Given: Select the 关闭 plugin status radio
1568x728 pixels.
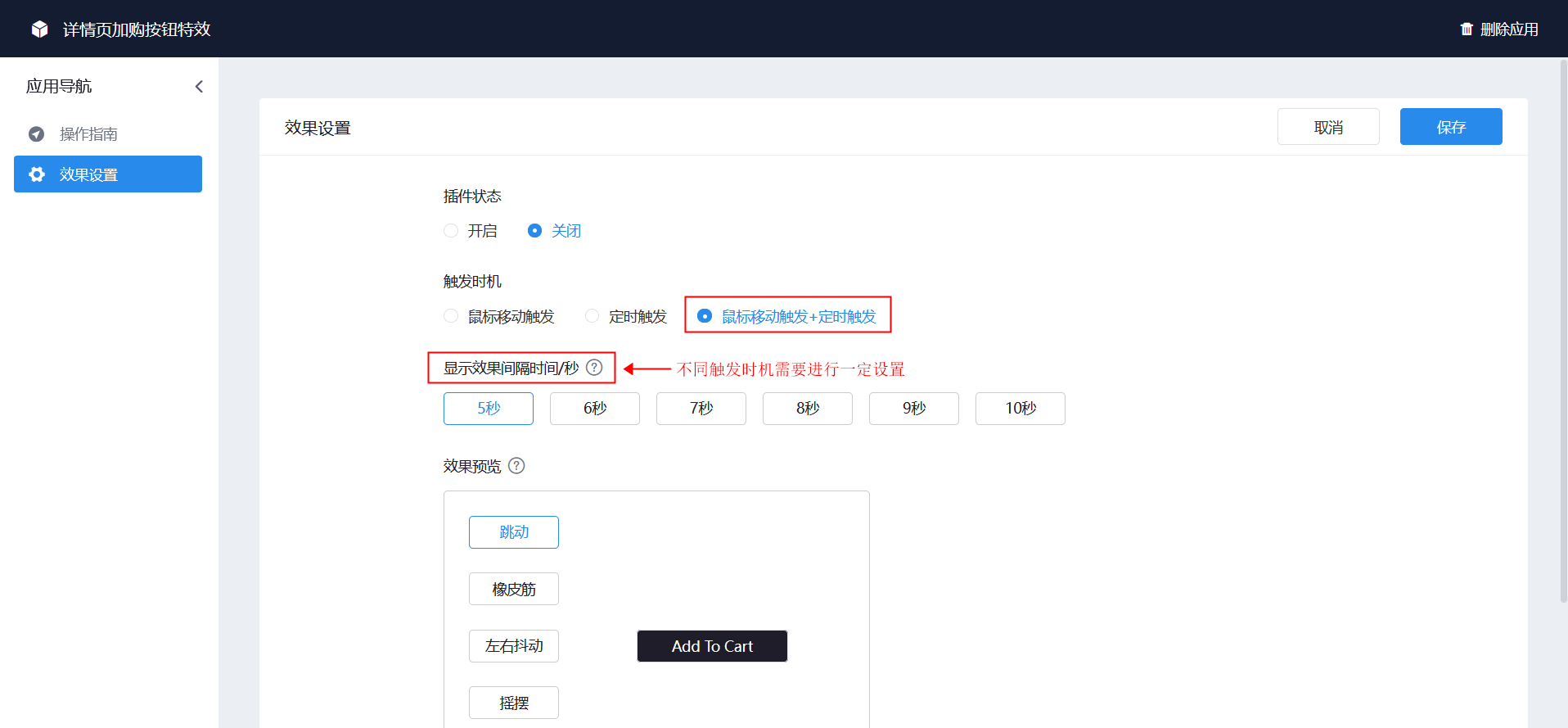Looking at the screenshot, I should point(534,231).
